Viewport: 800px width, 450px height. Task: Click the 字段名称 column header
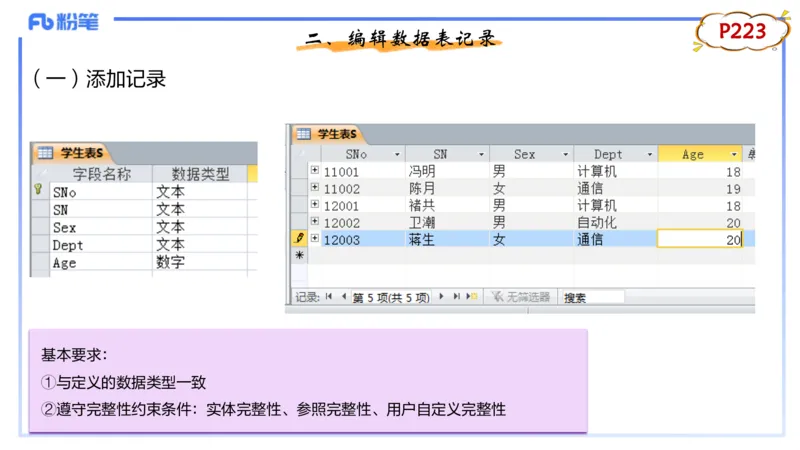point(101,174)
